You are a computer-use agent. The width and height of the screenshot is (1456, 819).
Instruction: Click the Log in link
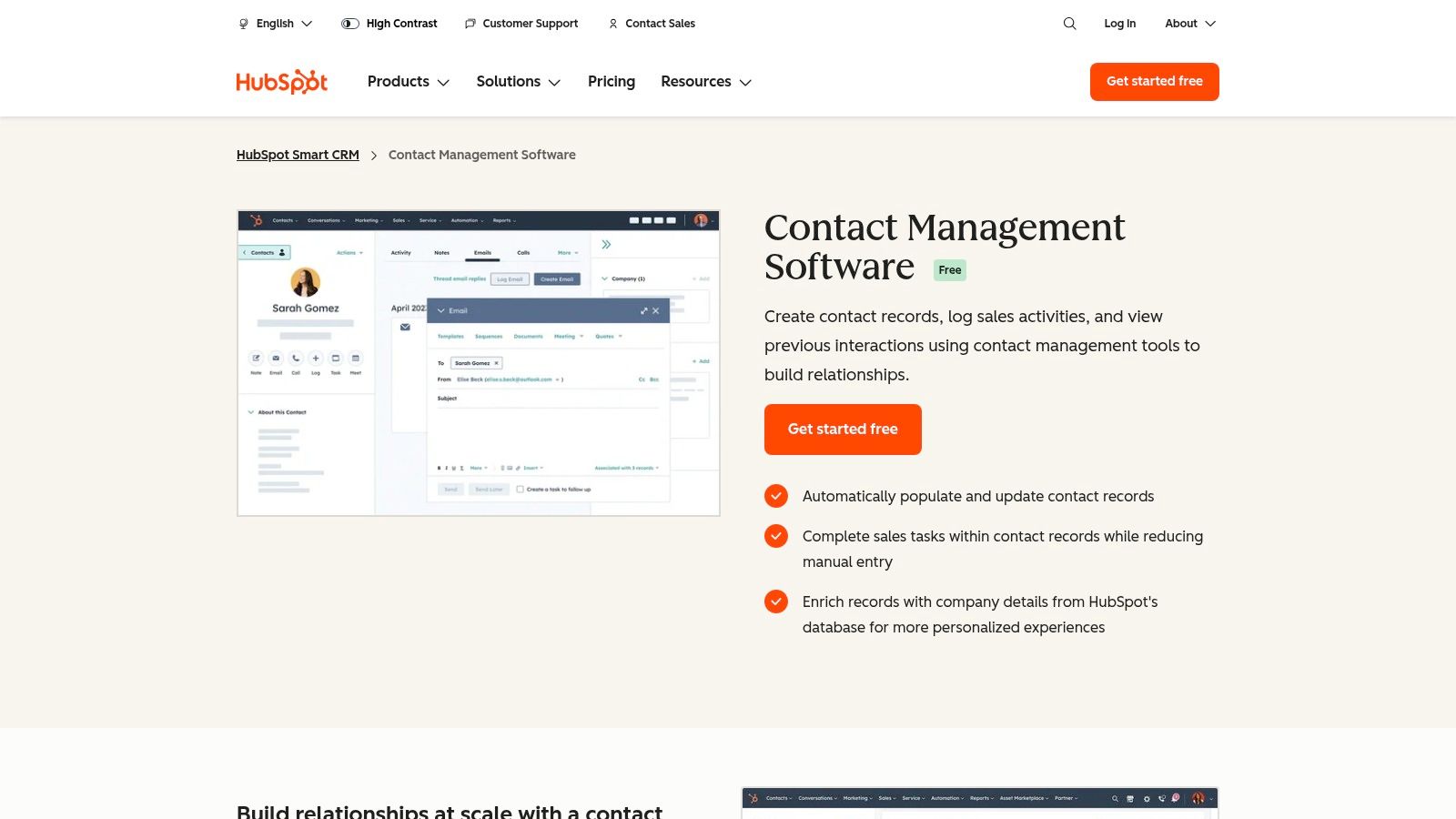coord(1119,24)
